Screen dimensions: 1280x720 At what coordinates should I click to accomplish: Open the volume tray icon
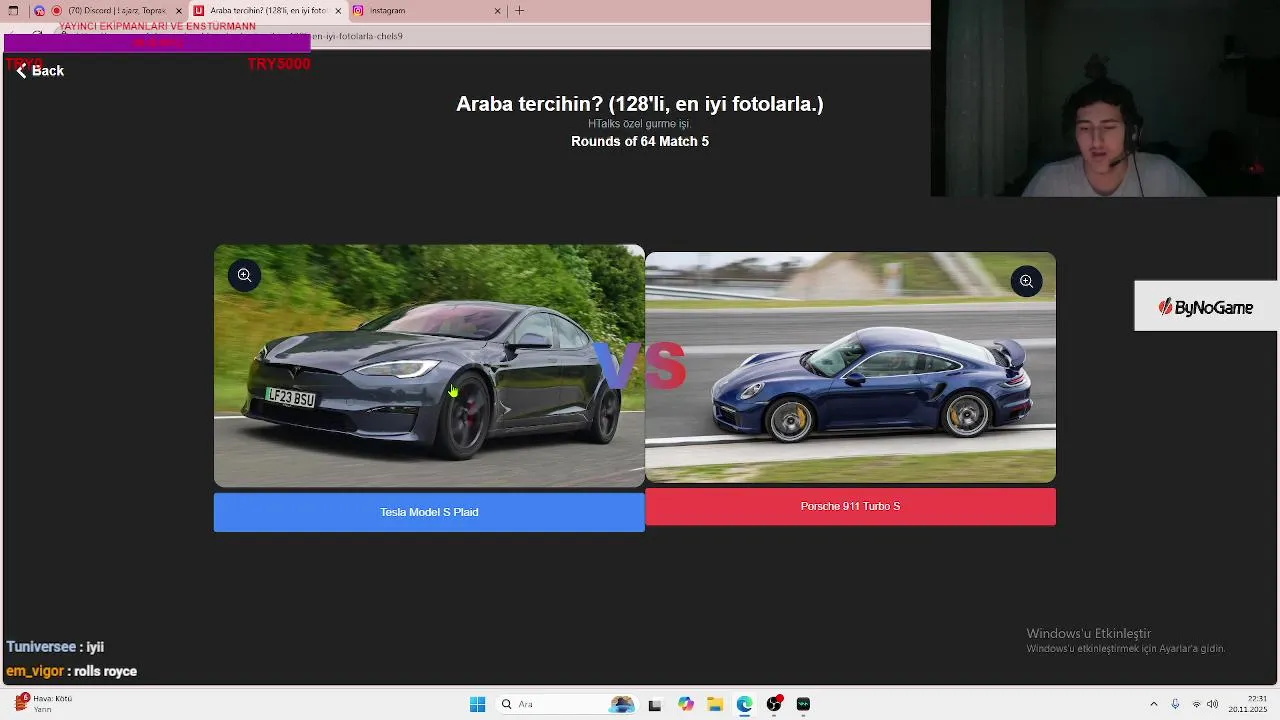tap(1212, 704)
